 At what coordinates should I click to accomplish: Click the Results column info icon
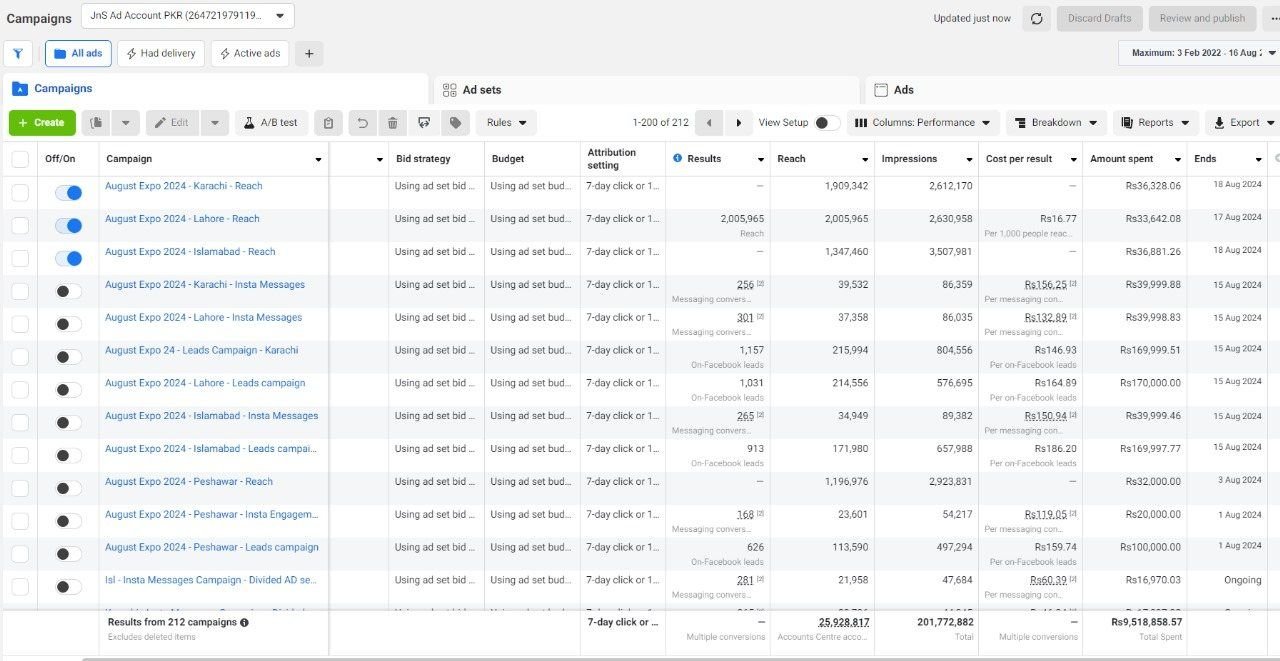pyautogui.click(x=678, y=158)
